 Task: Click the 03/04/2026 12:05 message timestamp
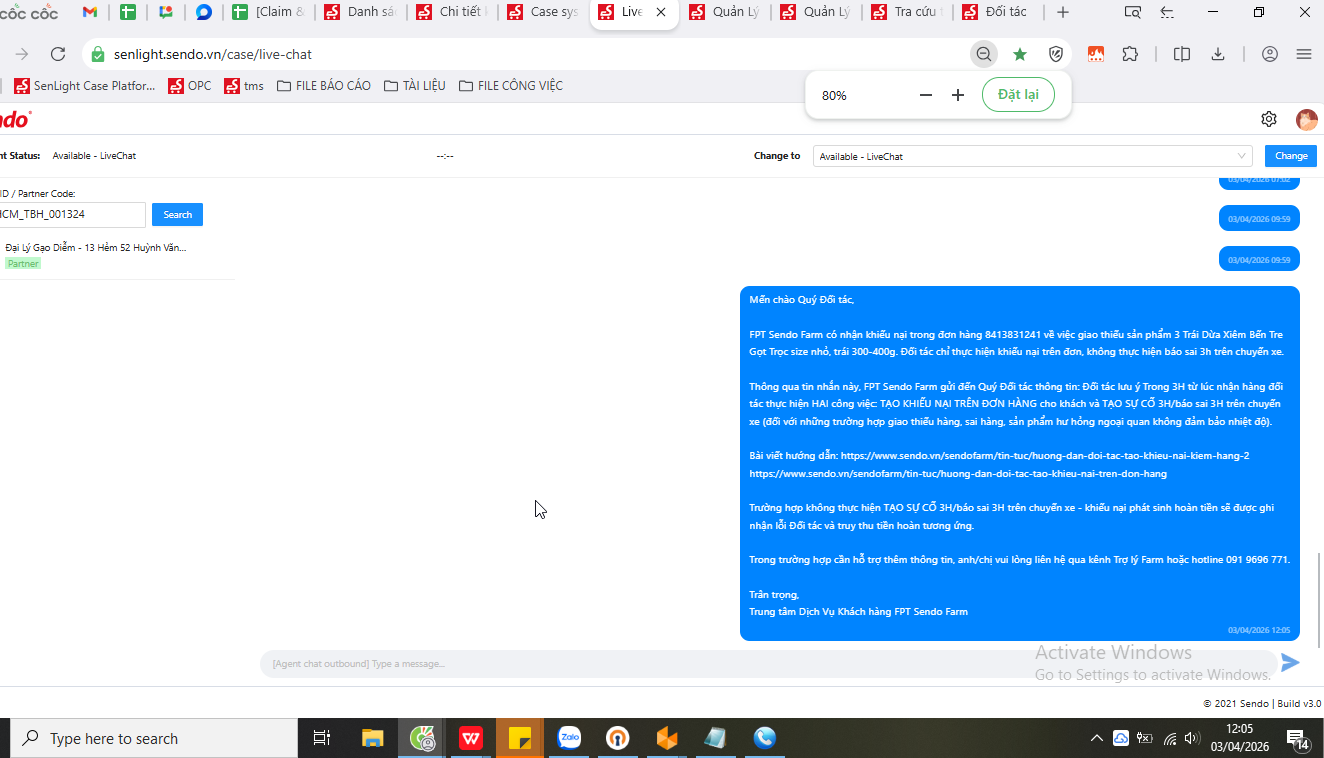(x=1259, y=630)
